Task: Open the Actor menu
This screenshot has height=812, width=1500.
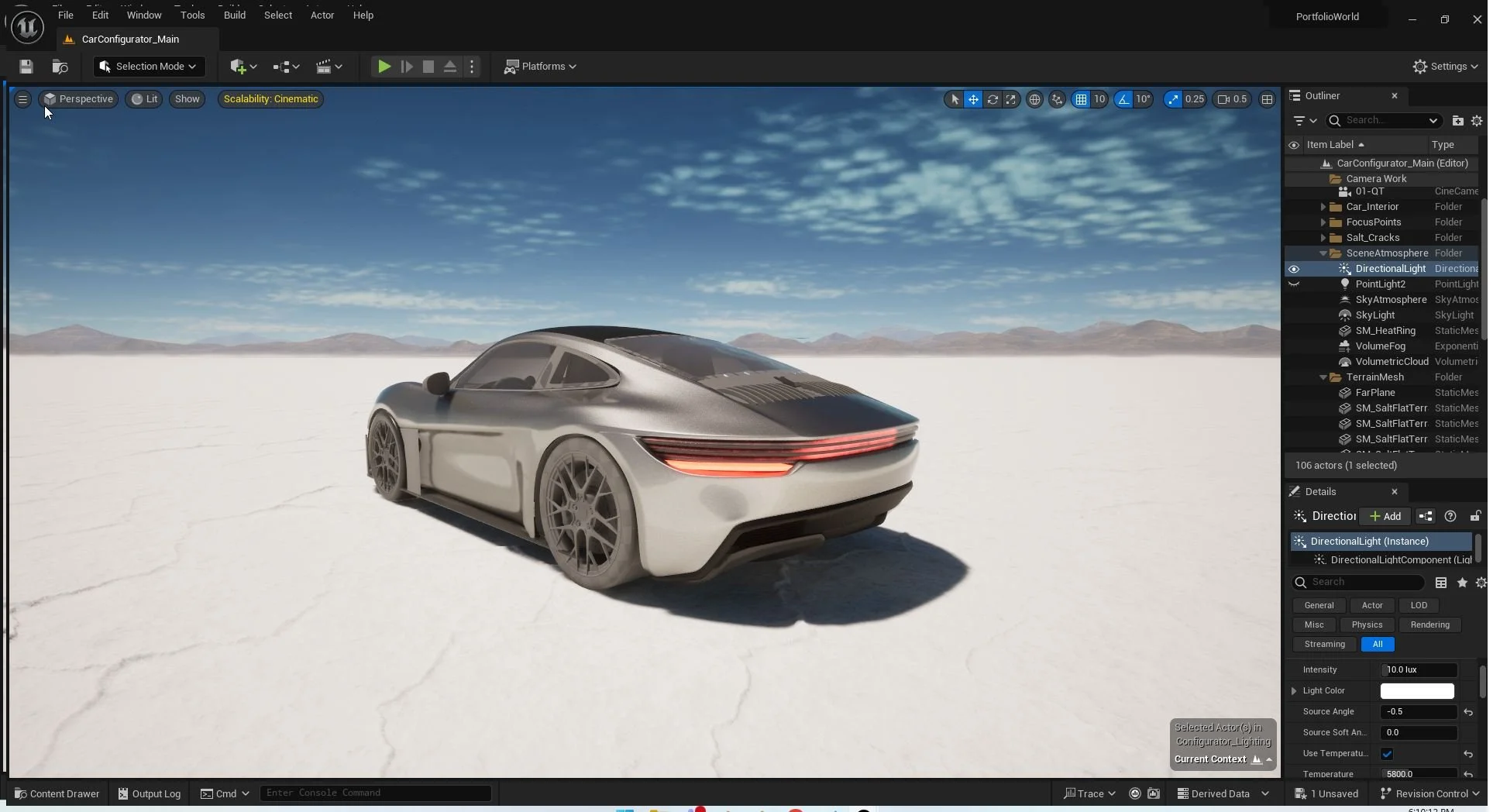Action: click(322, 15)
